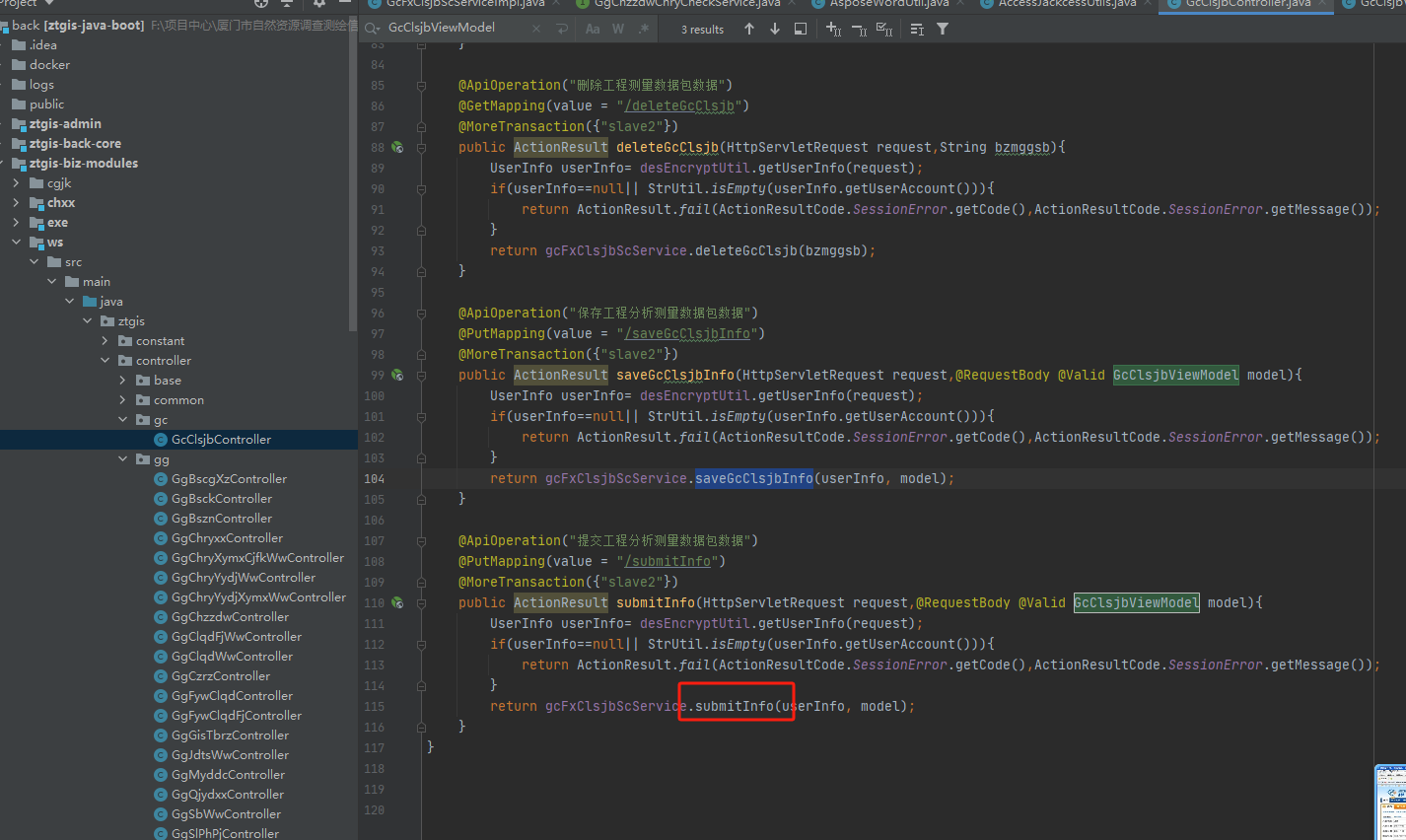Viewport: 1406px width, 840px height.
Task: Switch to AsposeWordUtil.java tab
Action: point(888,4)
